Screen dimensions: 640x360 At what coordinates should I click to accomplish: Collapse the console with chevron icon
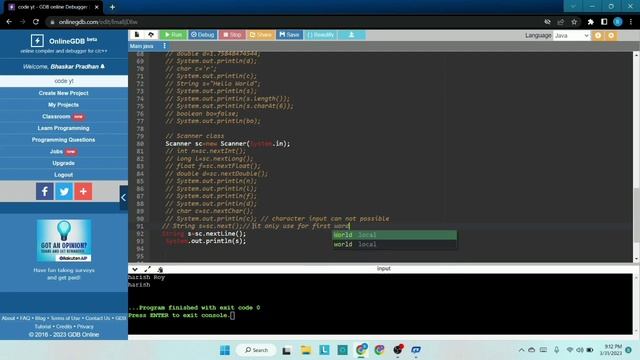click(x=135, y=269)
